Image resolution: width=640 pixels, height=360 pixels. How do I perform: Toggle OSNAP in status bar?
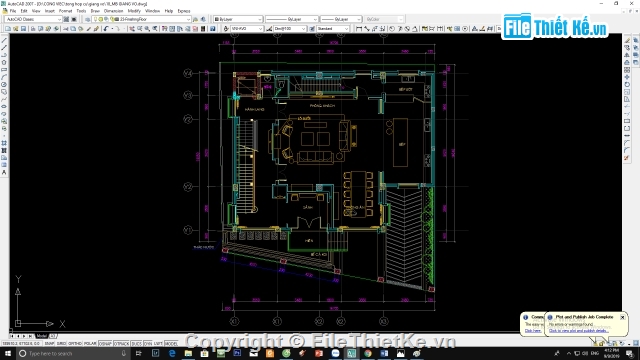tap(105, 344)
